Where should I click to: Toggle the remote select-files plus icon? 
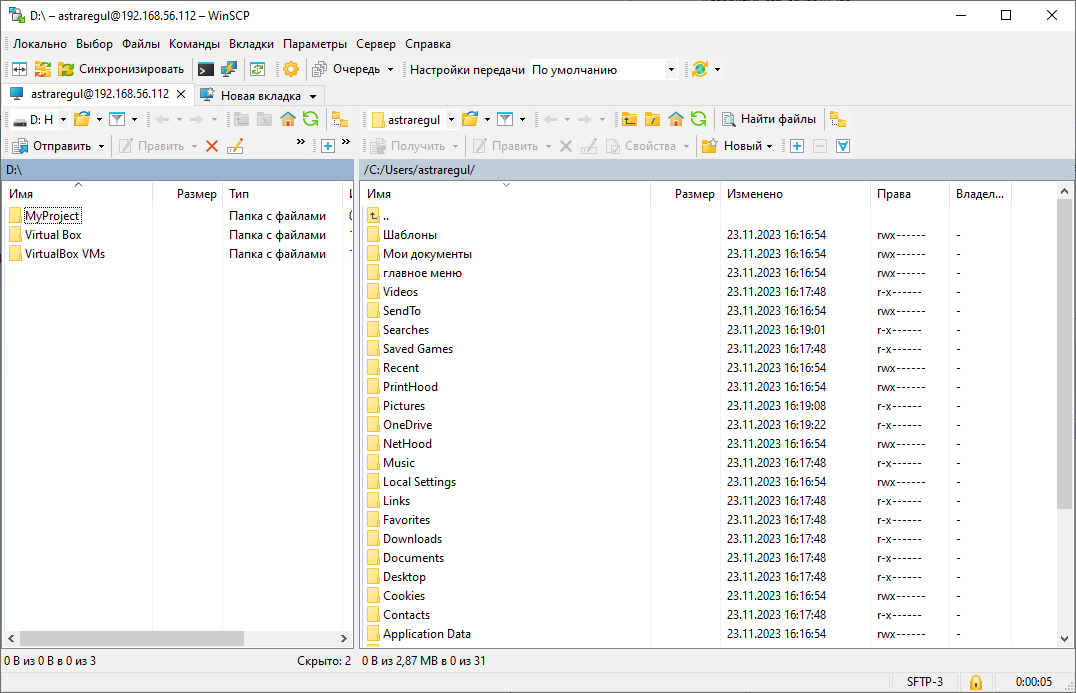(797, 146)
